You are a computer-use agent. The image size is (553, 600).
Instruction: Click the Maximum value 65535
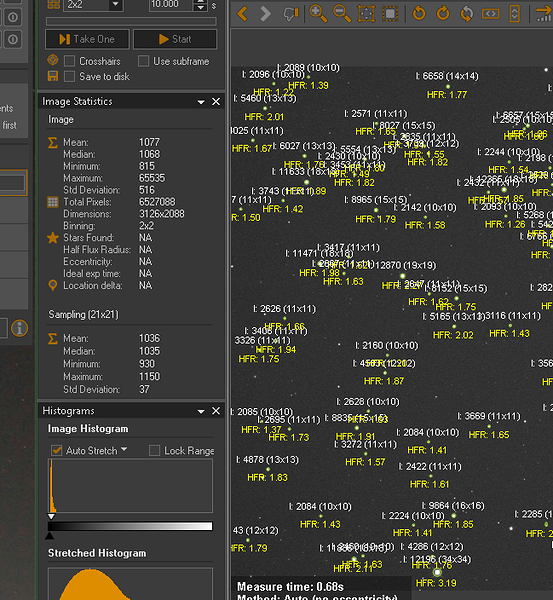tap(152, 178)
